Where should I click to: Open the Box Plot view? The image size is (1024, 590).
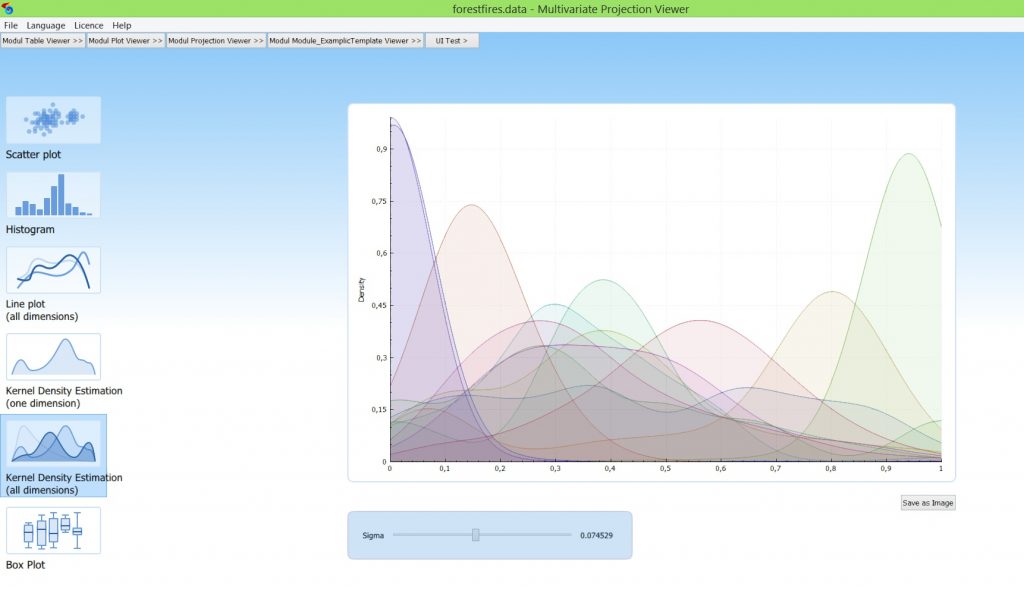[x=53, y=530]
